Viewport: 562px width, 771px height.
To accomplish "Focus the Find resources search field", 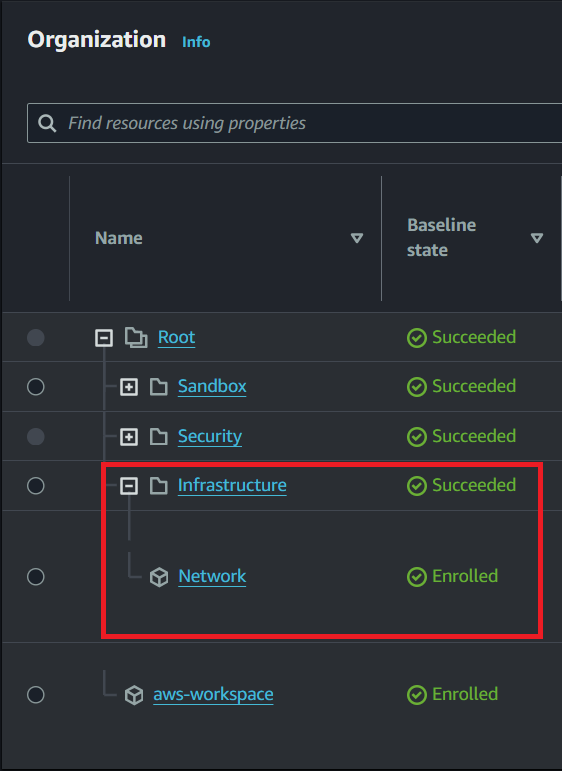I will click(295, 123).
